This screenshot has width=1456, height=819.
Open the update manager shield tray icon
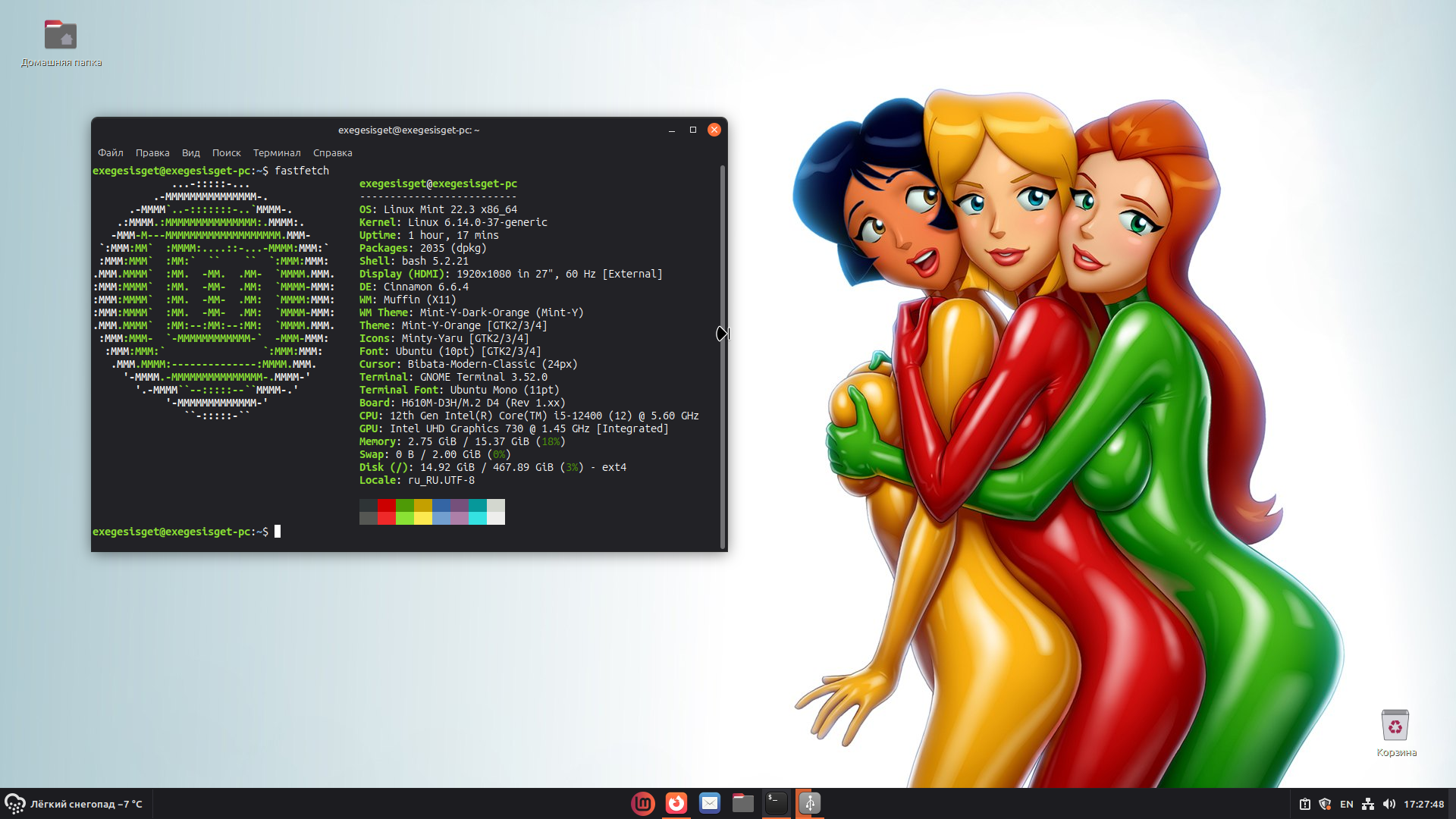[x=1325, y=804]
